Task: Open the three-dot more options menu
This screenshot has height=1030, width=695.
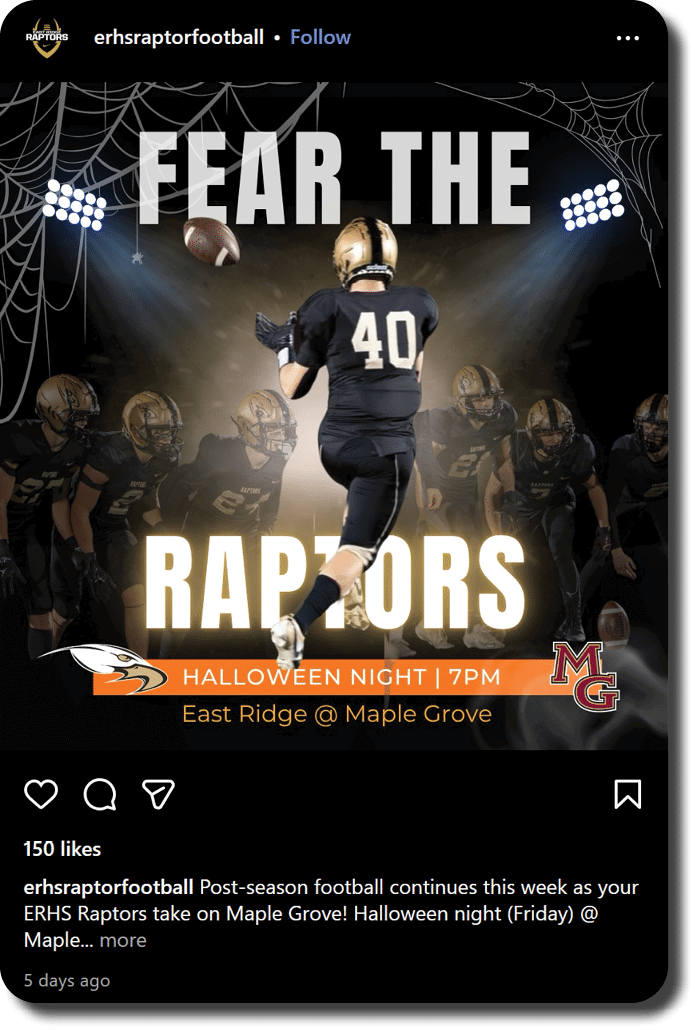Action: point(627,38)
